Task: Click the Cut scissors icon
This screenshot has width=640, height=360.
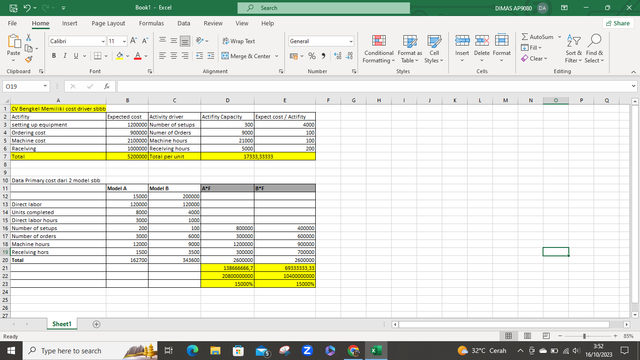Action: pyautogui.click(x=29, y=38)
